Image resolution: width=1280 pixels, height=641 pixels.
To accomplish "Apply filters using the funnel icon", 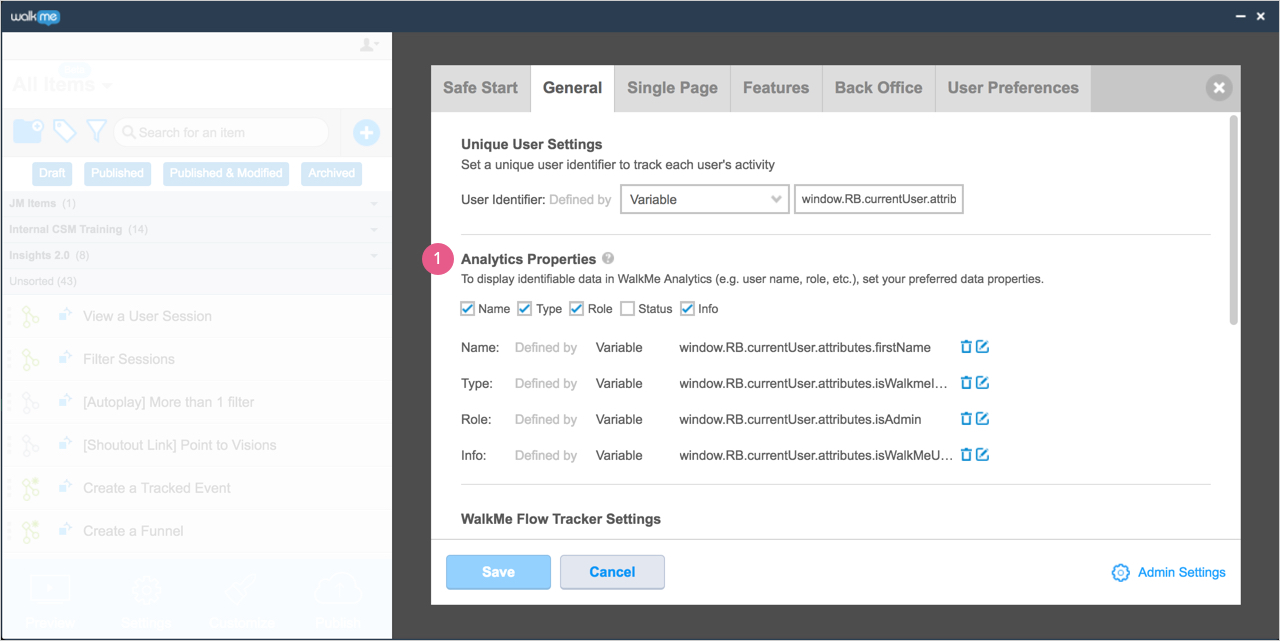I will (95, 131).
